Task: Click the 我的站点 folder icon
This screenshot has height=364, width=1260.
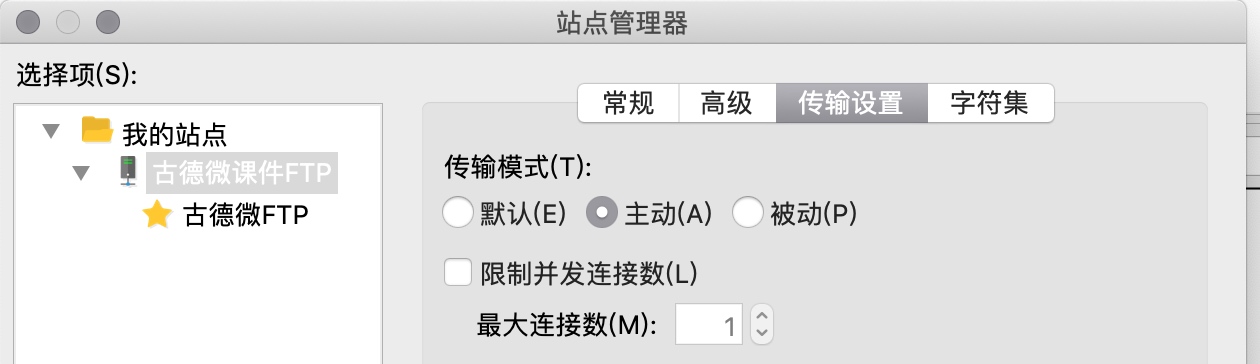Action: 96,130
